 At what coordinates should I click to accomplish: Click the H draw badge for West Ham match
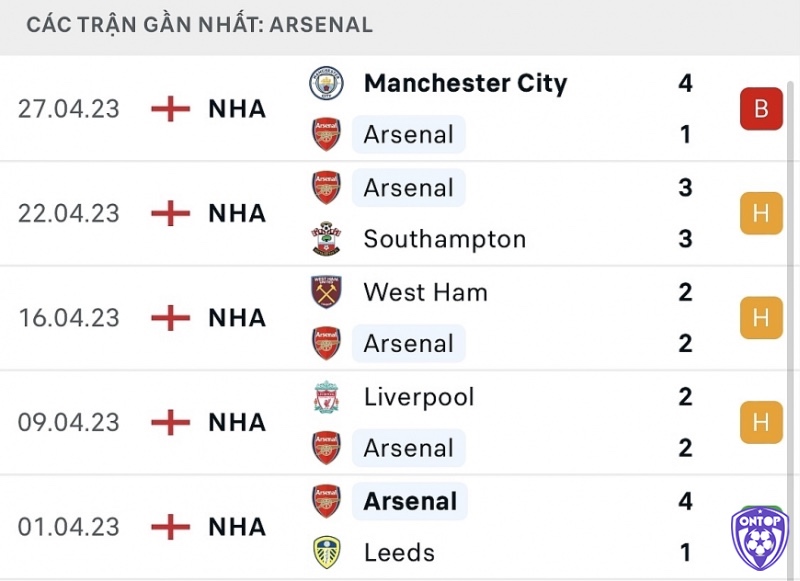pos(761,318)
